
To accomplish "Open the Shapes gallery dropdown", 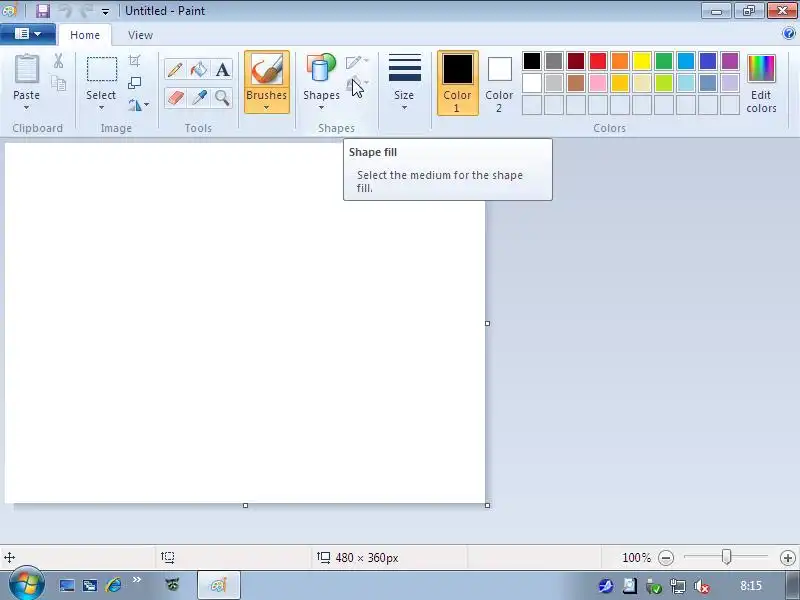I will pyautogui.click(x=321, y=108).
